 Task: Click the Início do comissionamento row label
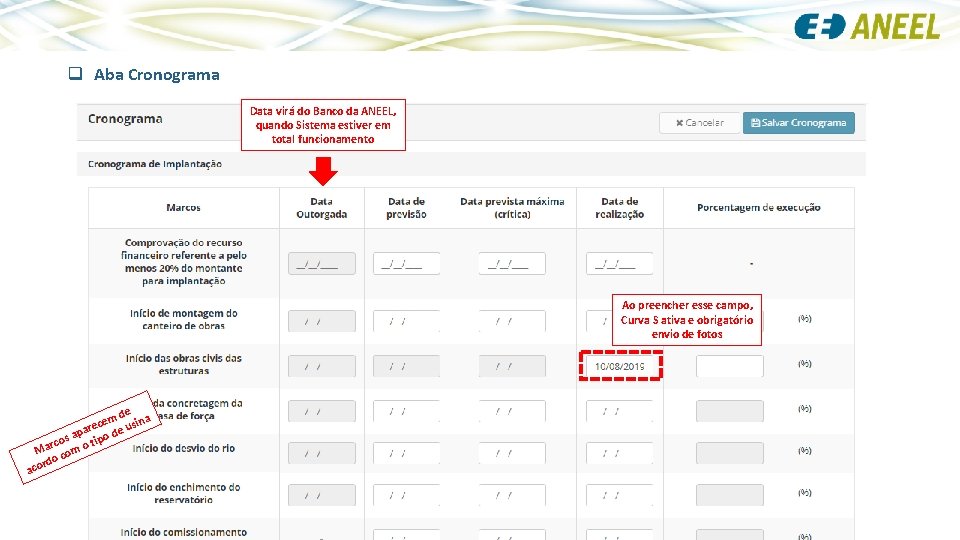[184, 532]
